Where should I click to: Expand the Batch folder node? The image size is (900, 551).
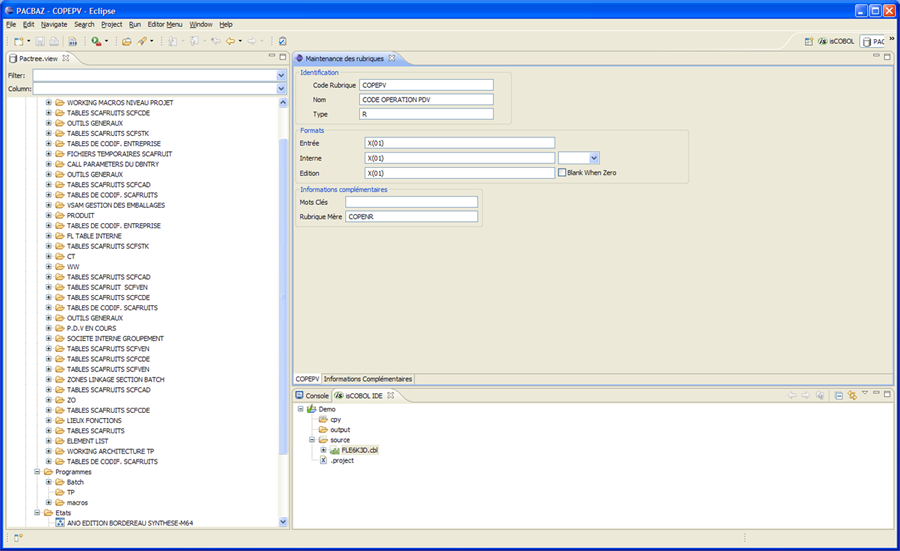[49, 482]
